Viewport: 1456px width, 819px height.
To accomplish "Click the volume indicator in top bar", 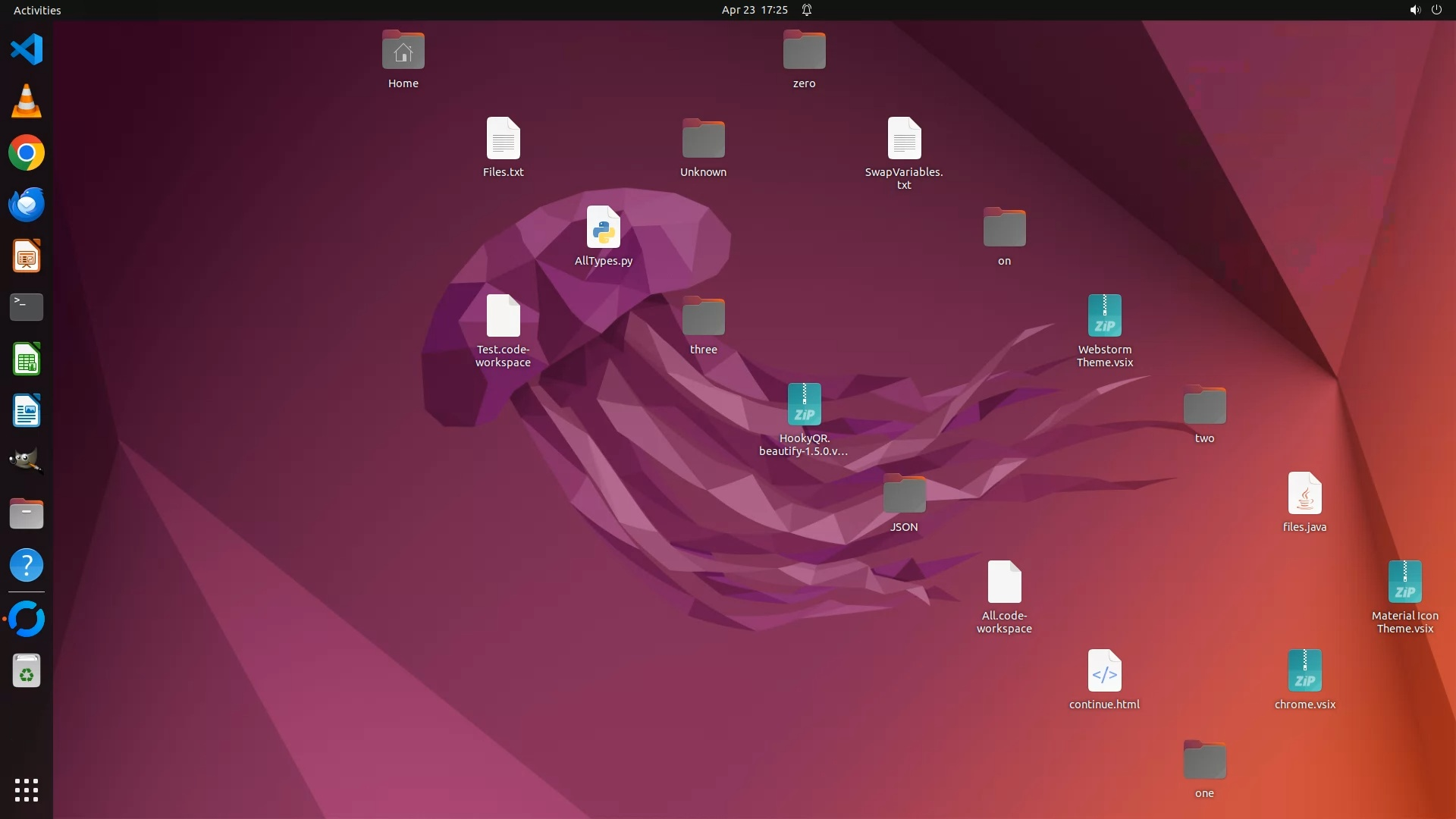I will tap(1414, 10).
